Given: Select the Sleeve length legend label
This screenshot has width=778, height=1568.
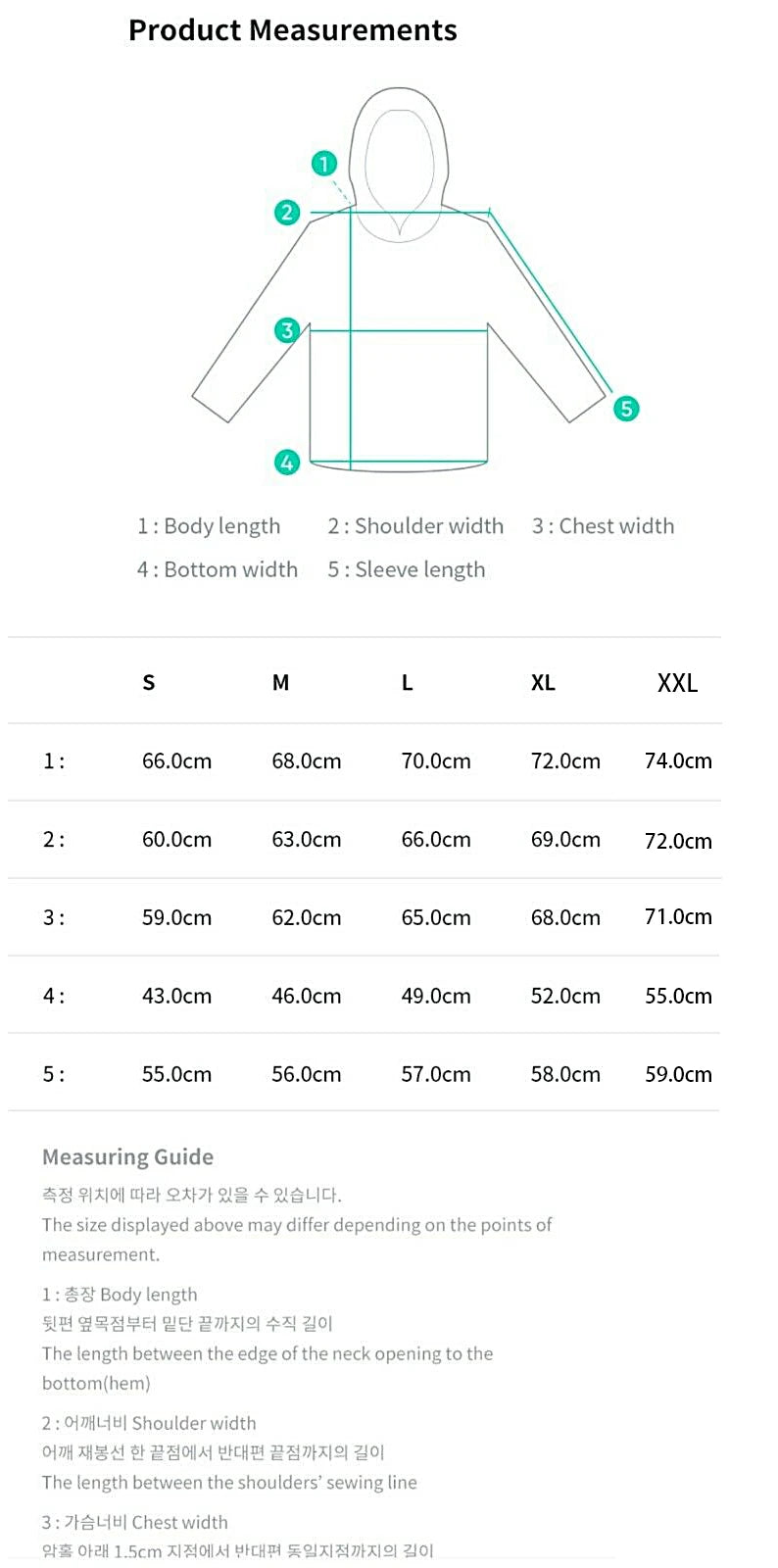Looking at the screenshot, I should tap(407, 569).
